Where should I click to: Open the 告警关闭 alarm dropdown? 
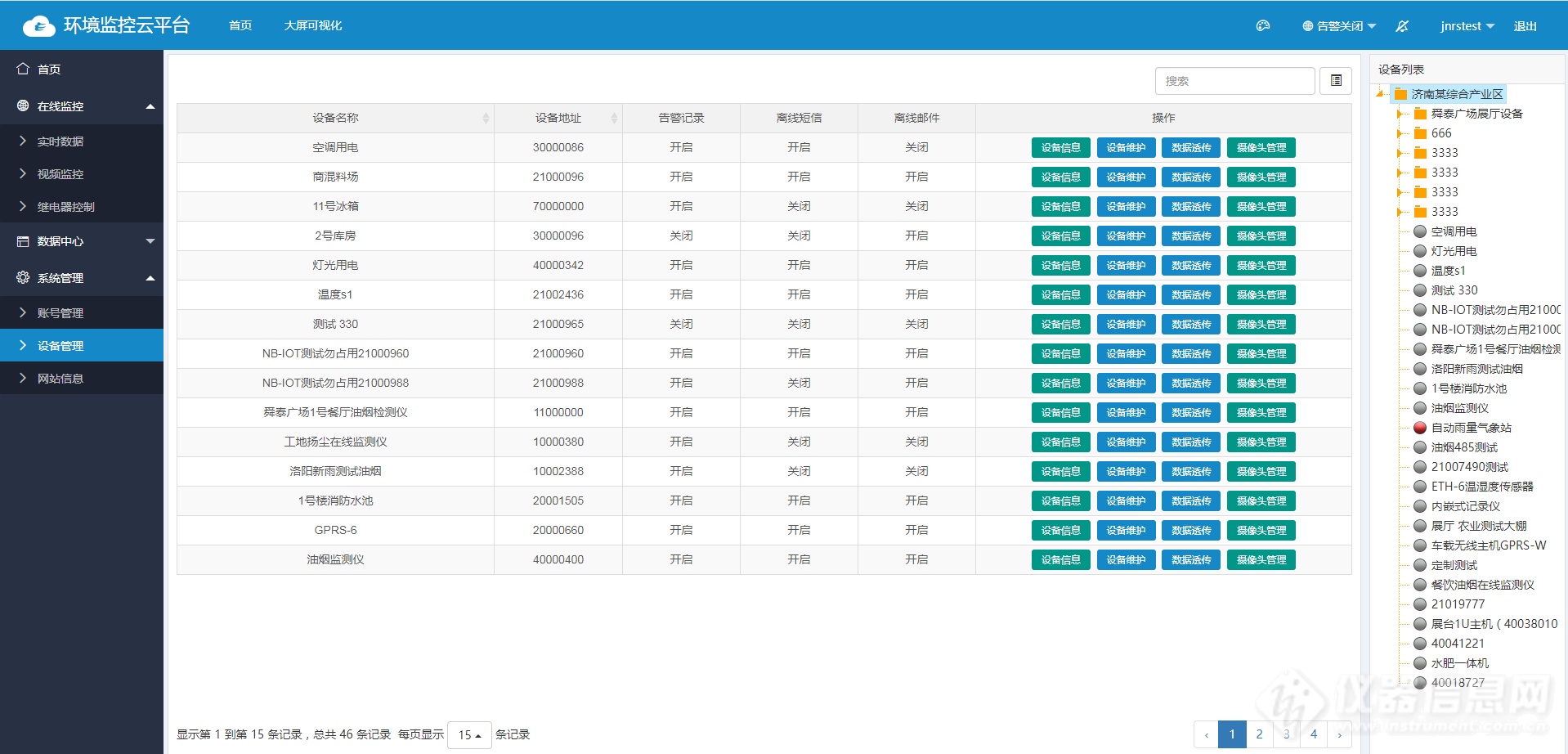click(x=1339, y=26)
